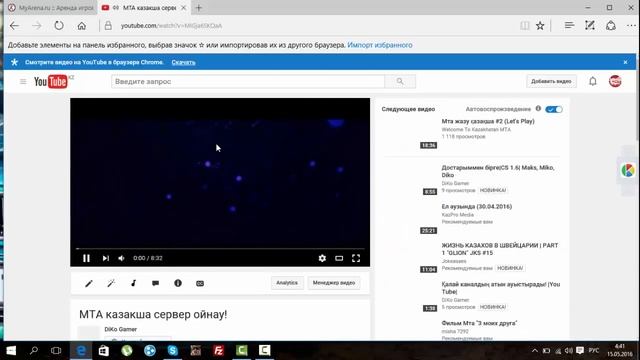Refresh the page in Edge

tap(59, 26)
